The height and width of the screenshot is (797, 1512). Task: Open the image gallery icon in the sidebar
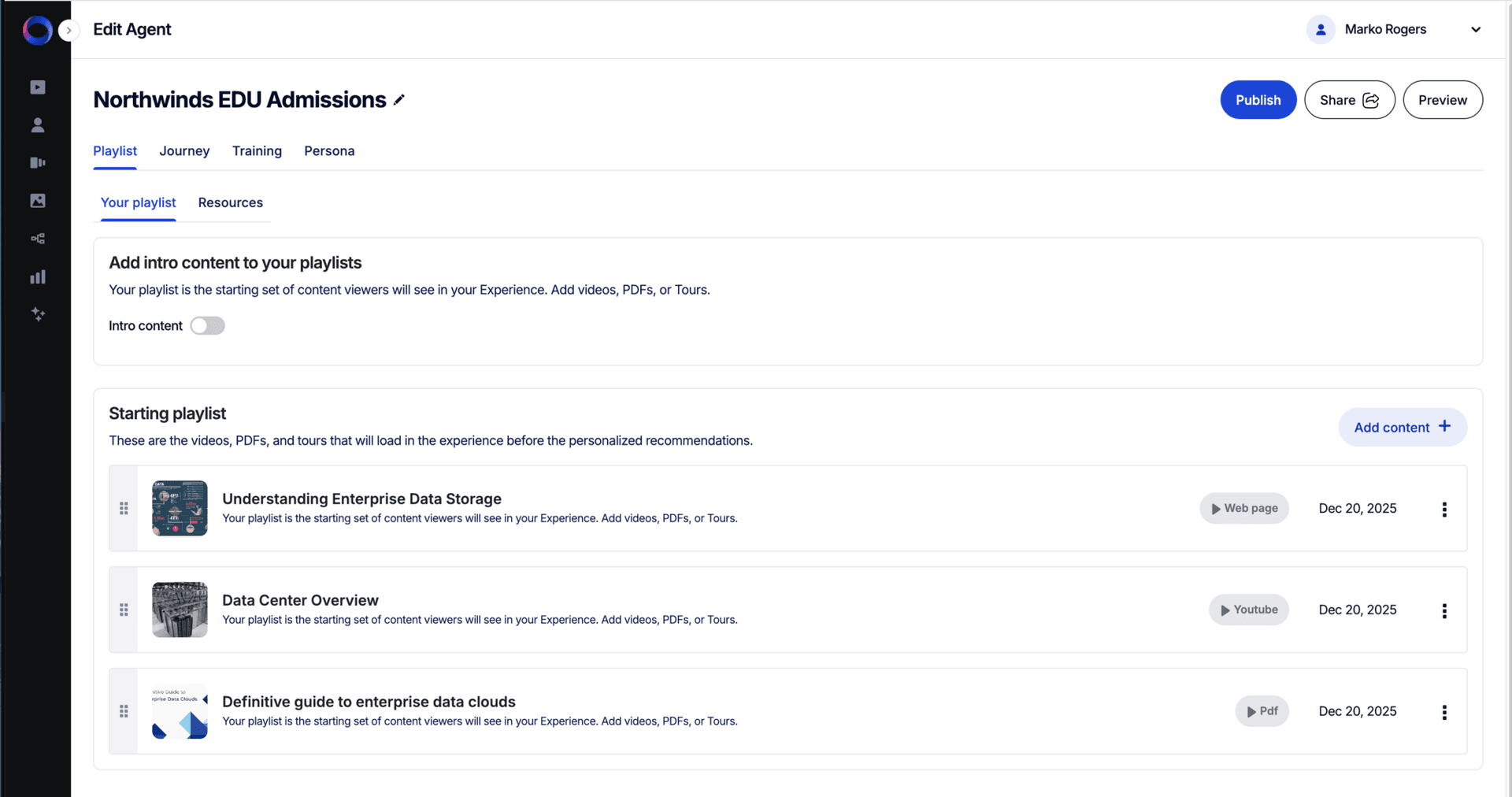(x=37, y=200)
